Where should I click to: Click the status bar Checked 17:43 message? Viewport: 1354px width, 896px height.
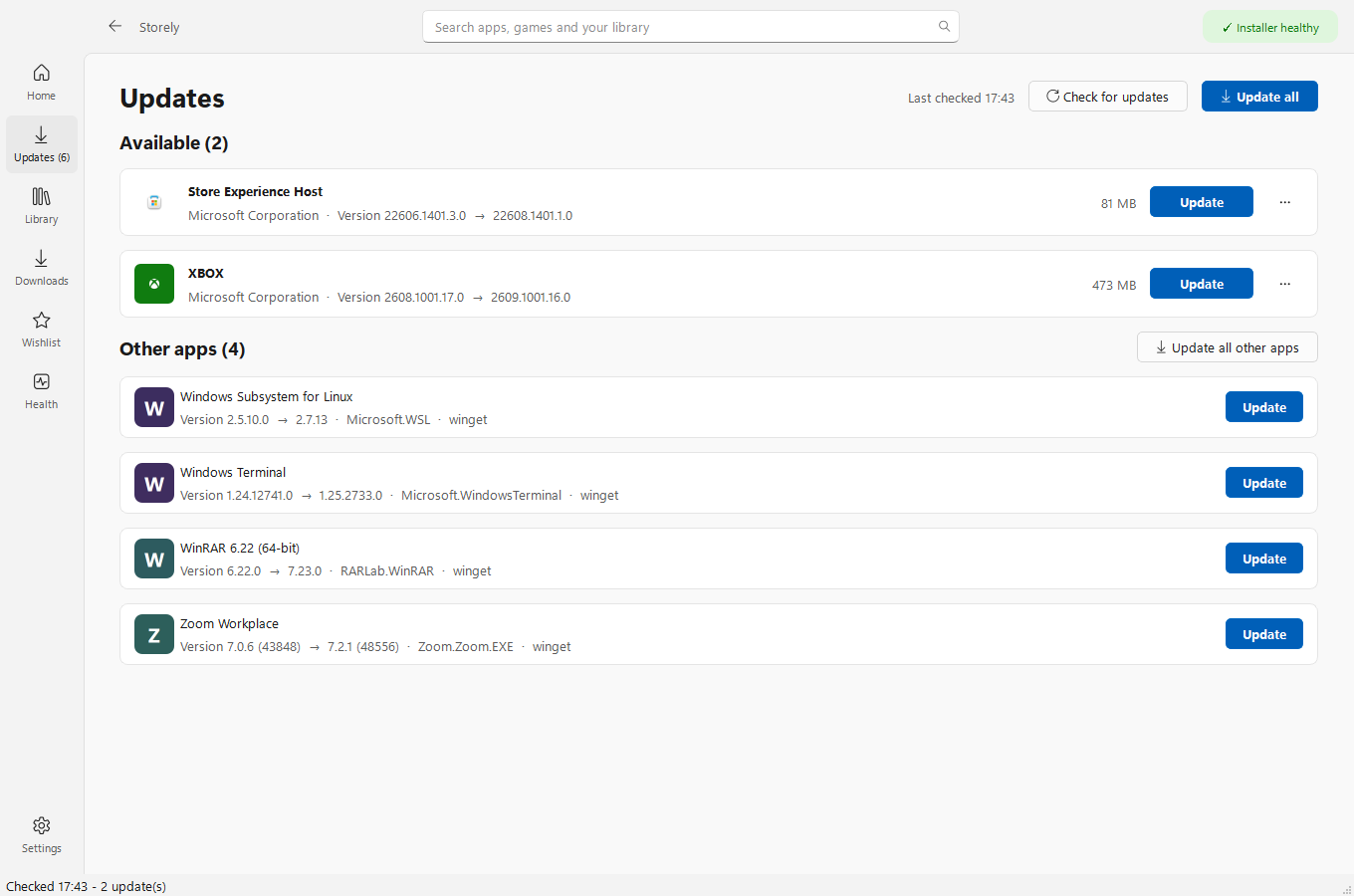(x=86, y=886)
